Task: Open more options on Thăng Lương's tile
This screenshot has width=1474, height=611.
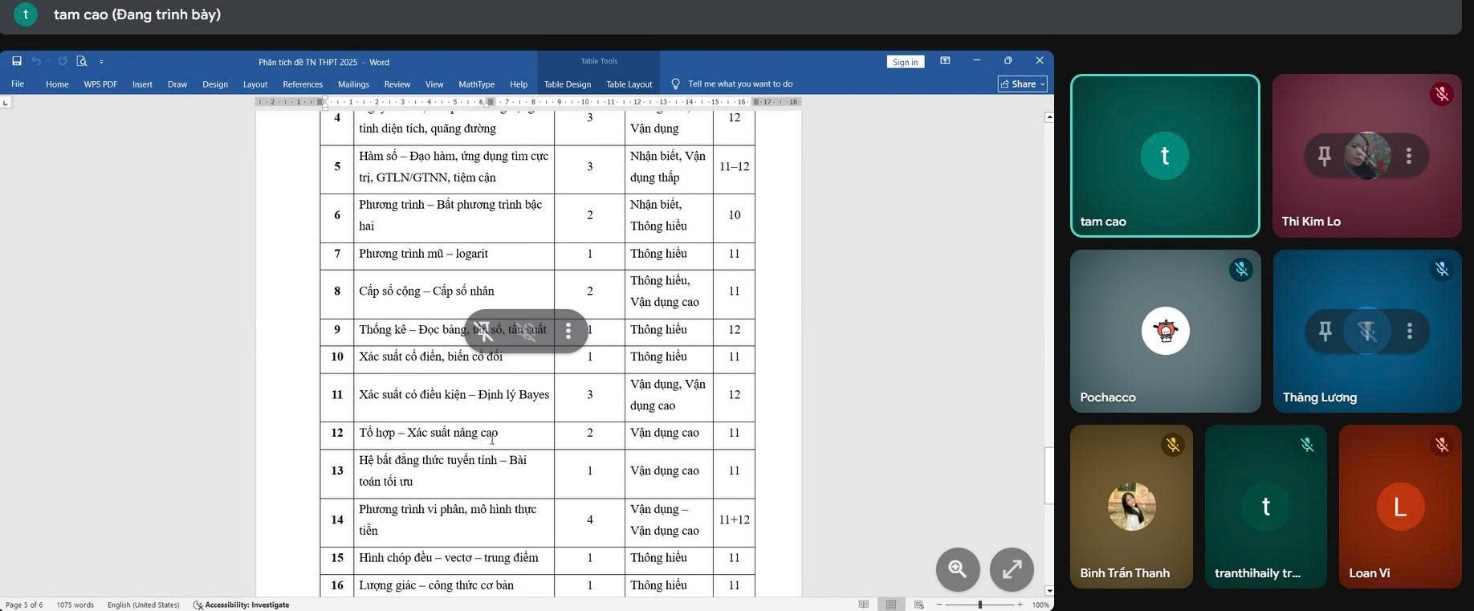Action: (1409, 331)
